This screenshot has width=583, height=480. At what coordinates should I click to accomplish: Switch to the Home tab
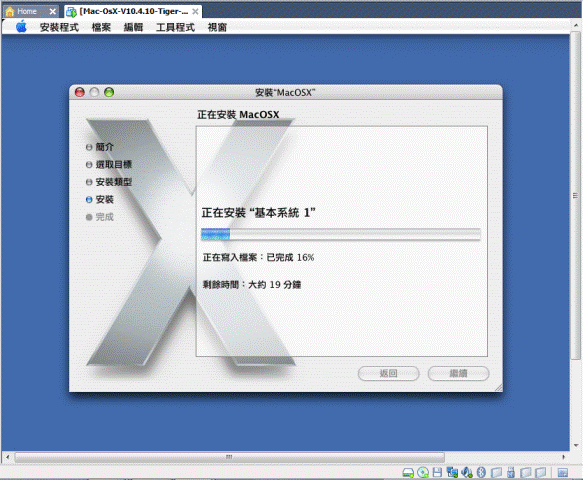tap(27, 12)
